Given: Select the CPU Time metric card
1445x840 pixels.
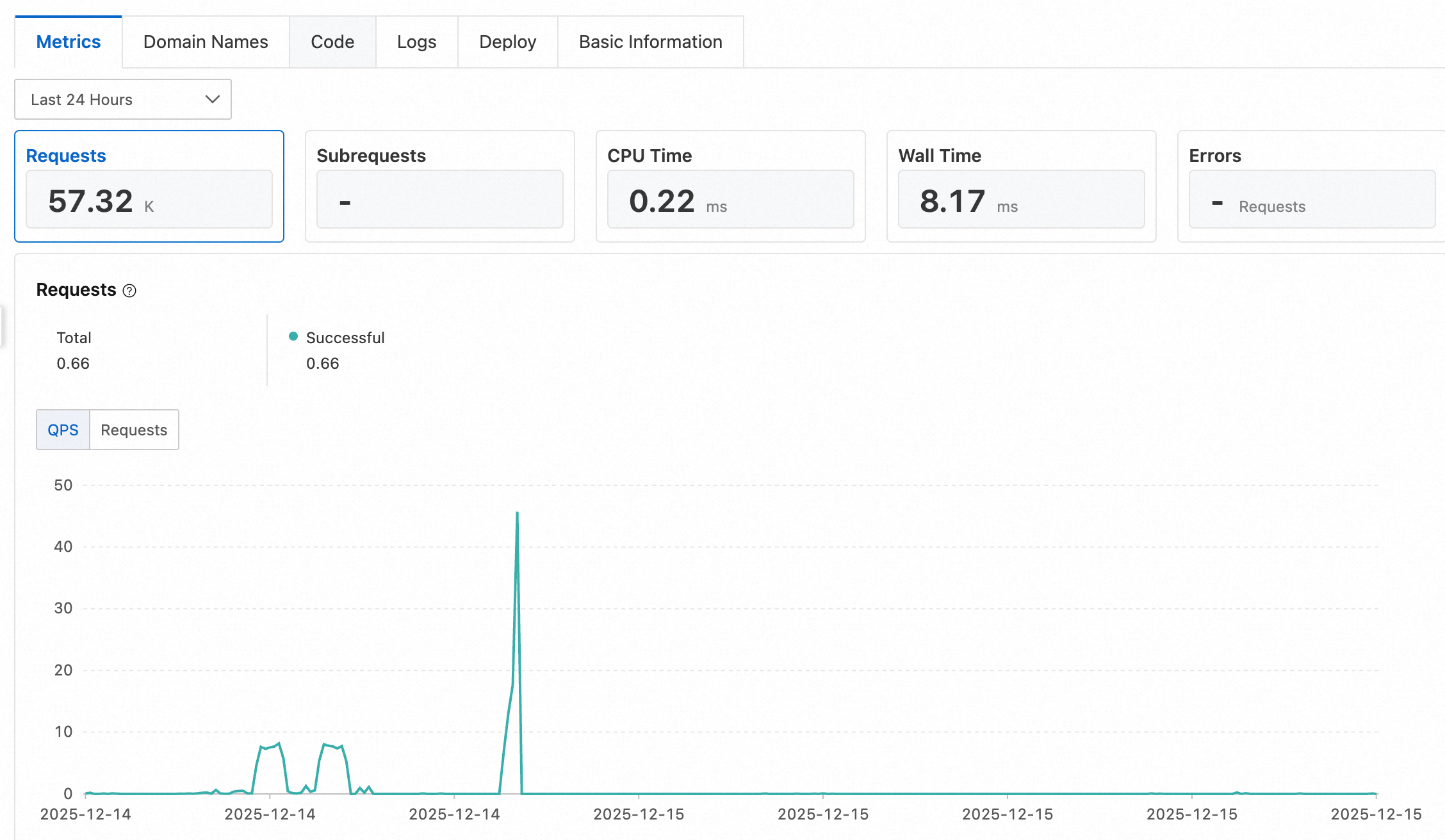Looking at the screenshot, I should tap(731, 186).
